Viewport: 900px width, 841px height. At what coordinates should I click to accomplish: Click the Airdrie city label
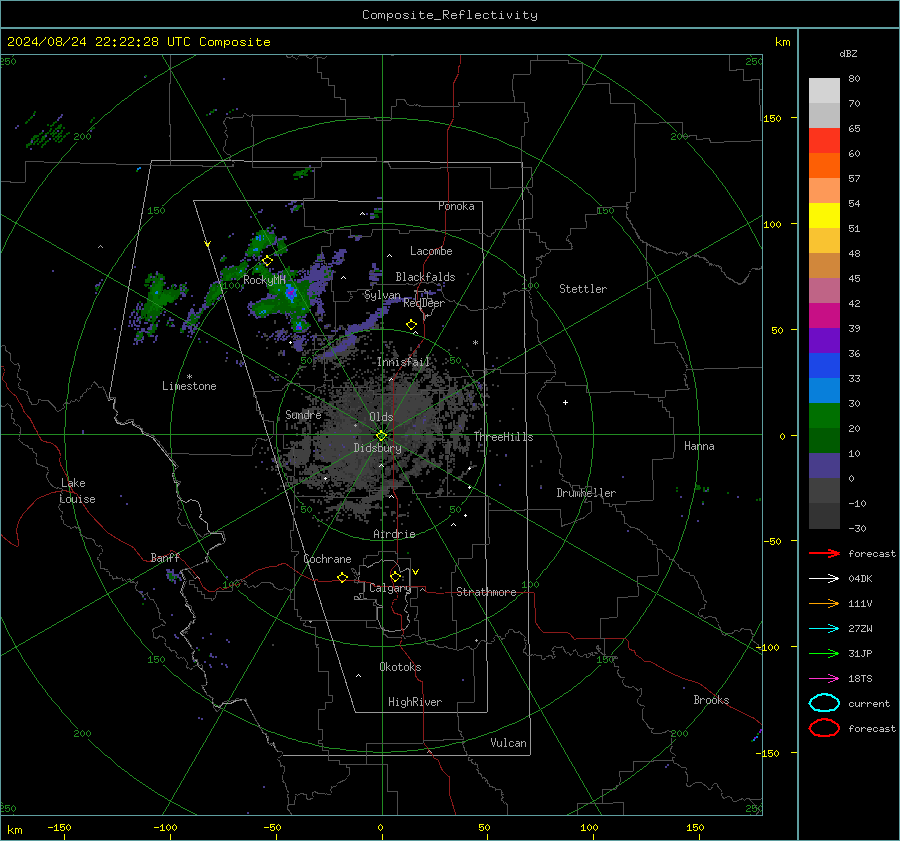[394, 534]
